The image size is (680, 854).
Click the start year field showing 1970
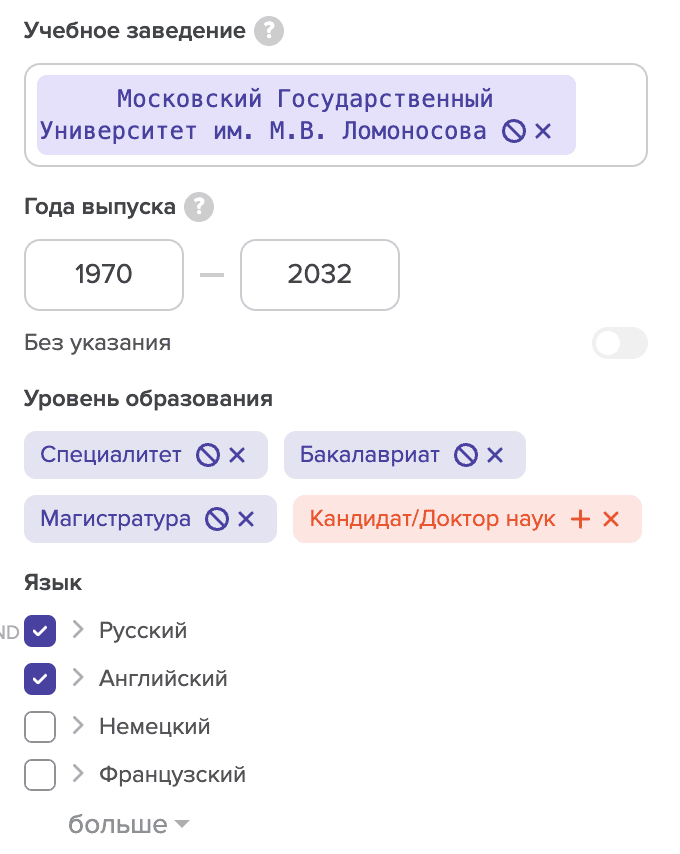[x=104, y=275]
